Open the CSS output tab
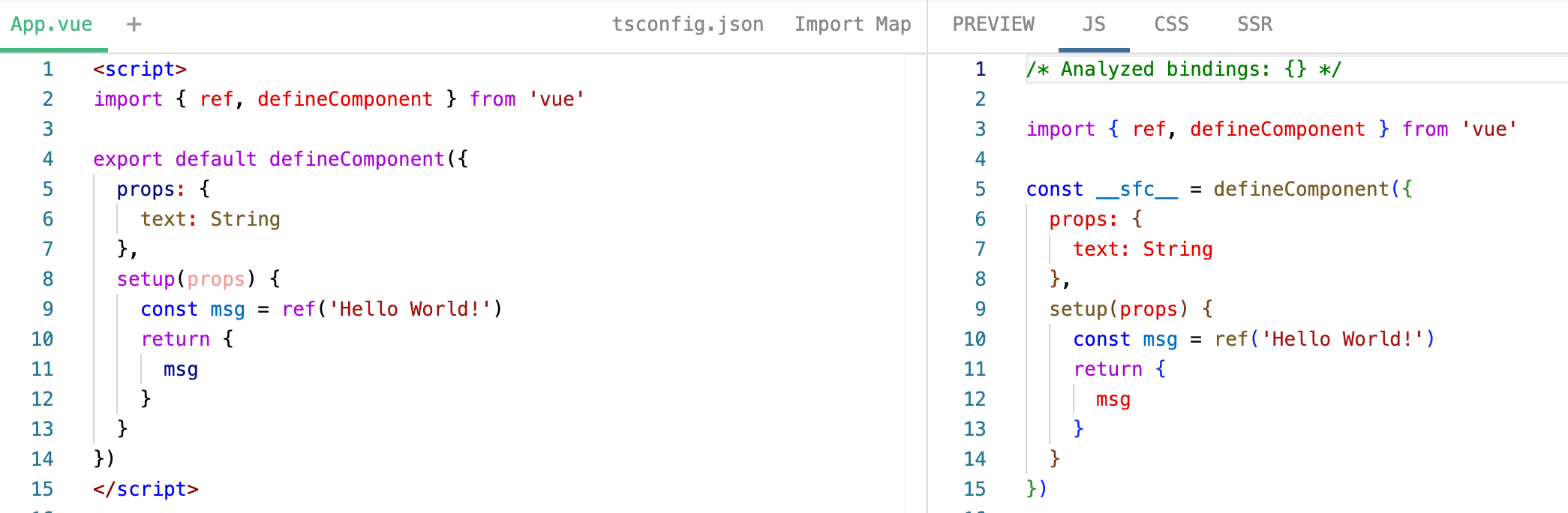The image size is (1568, 513). coord(1170,23)
